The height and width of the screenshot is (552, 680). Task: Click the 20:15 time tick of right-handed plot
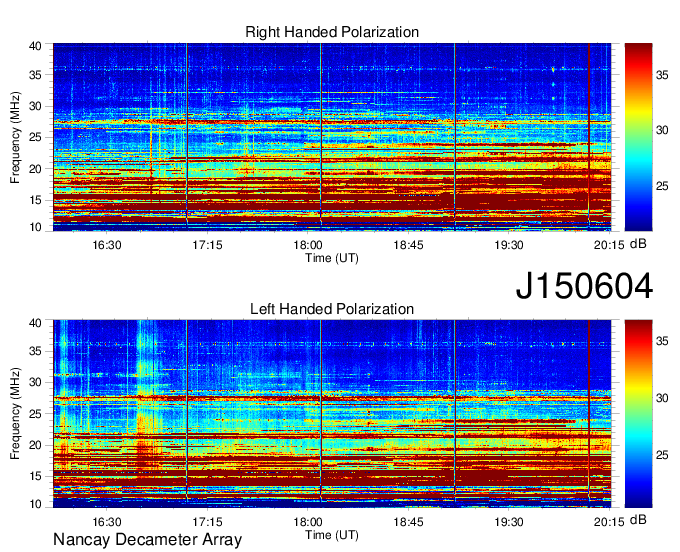[609, 245]
